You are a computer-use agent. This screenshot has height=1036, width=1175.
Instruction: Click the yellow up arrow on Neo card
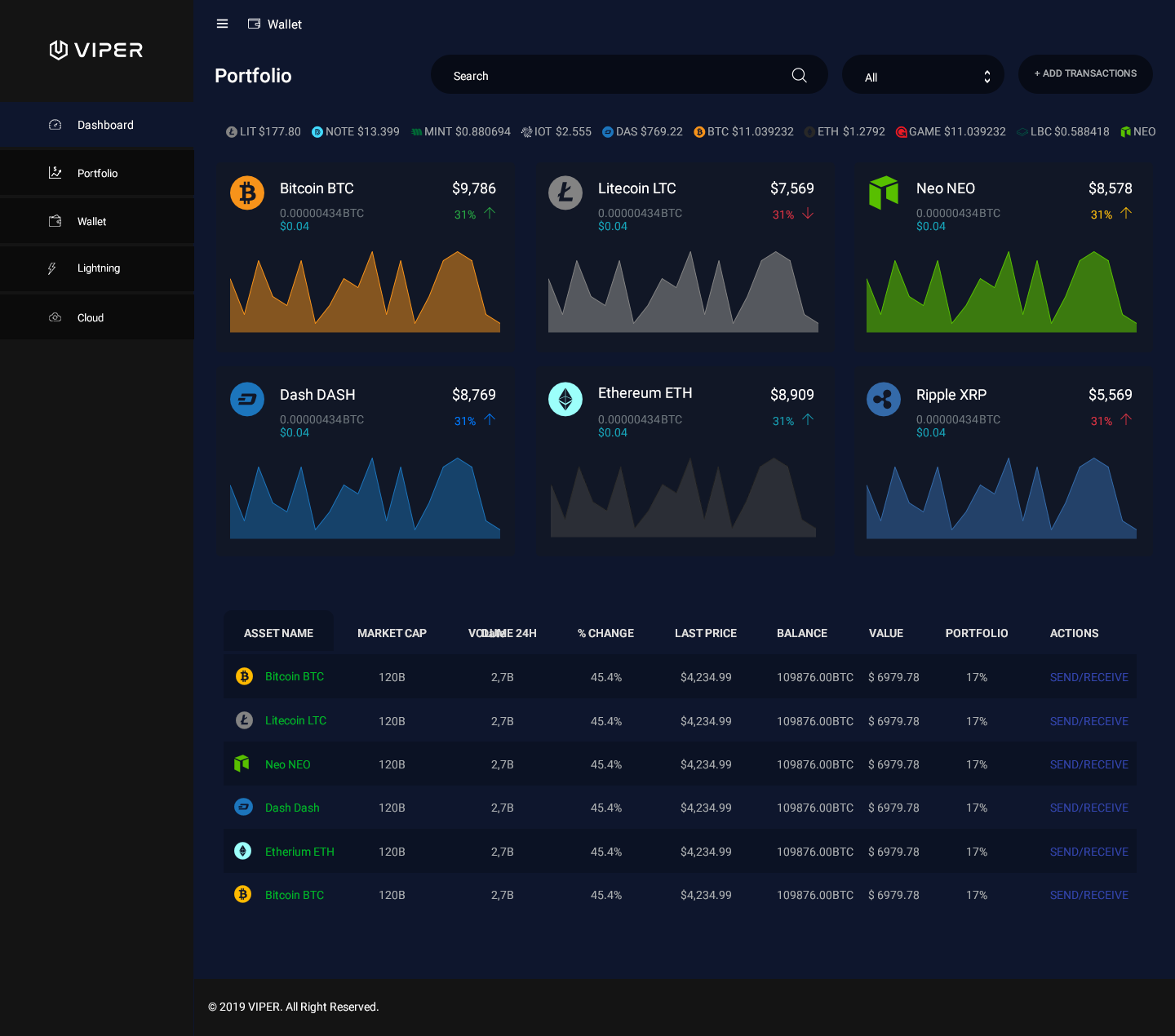pos(1126,213)
